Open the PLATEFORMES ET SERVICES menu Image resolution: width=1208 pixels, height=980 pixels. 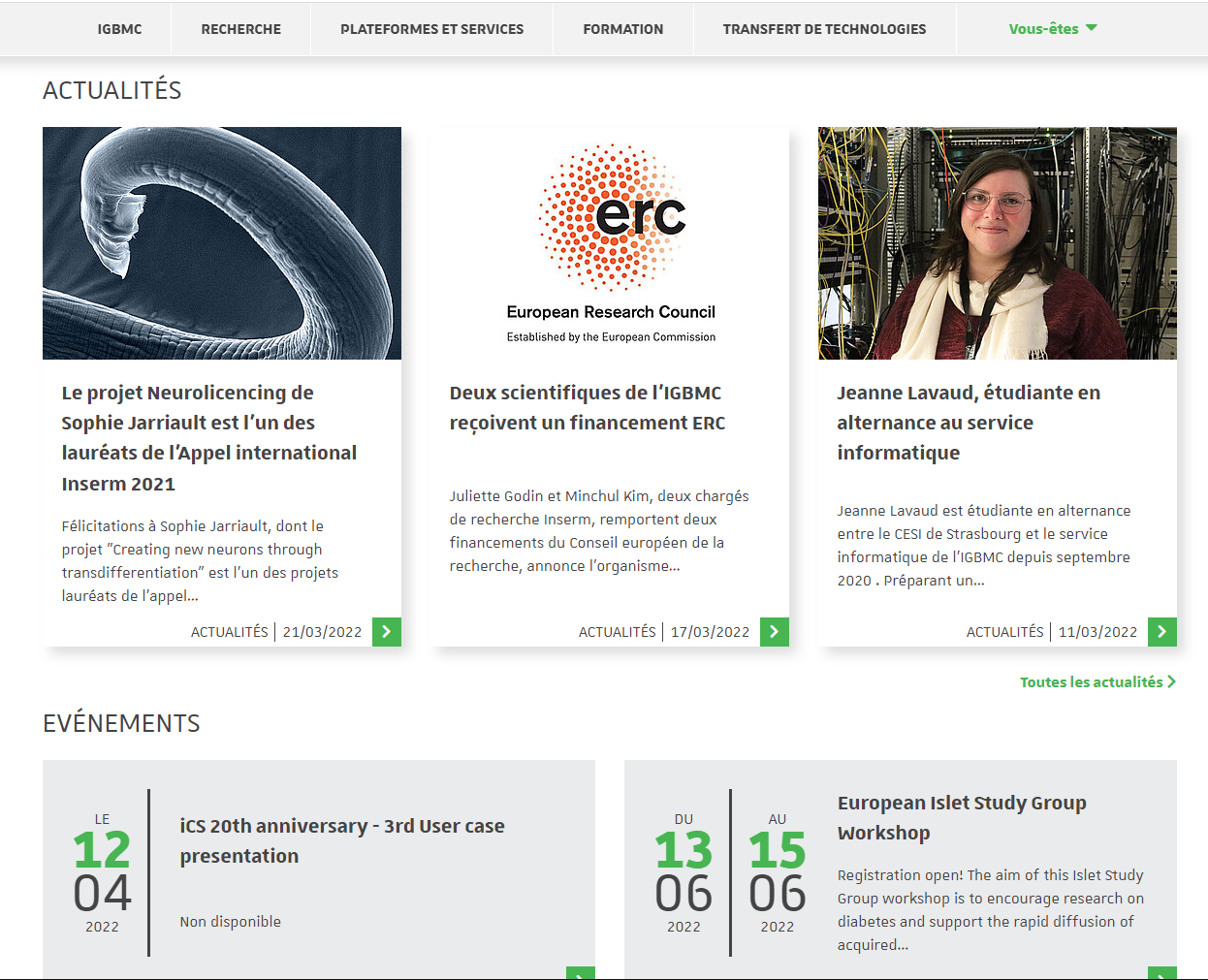[432, 29]
